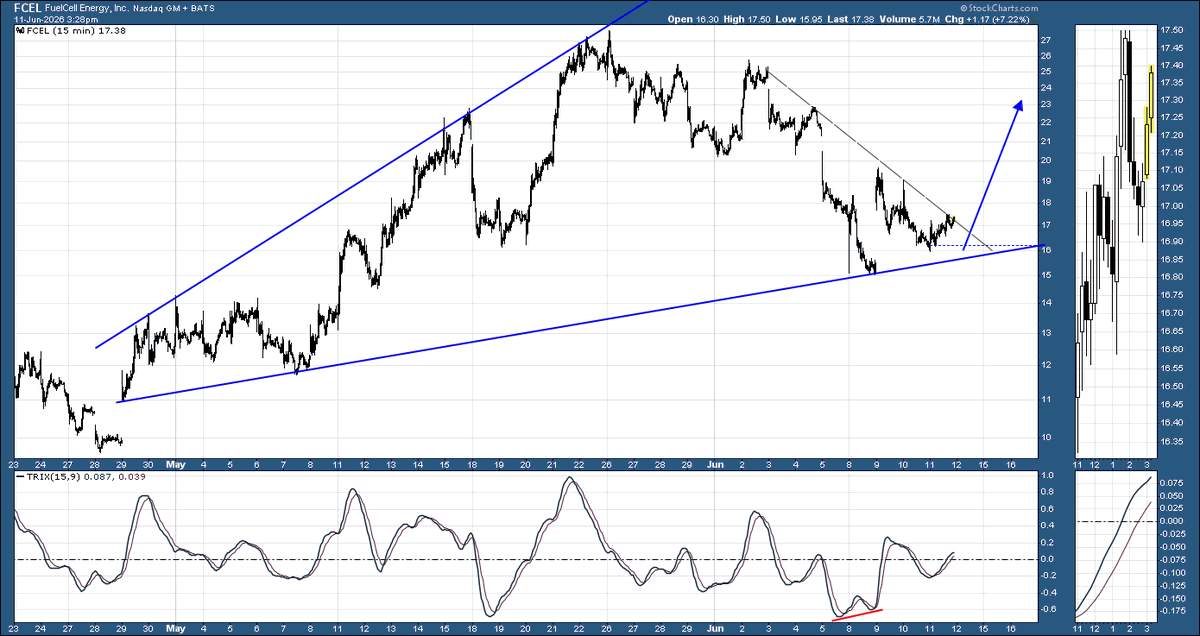Click price axis label 20 on main chart

tap(1045, 160)
